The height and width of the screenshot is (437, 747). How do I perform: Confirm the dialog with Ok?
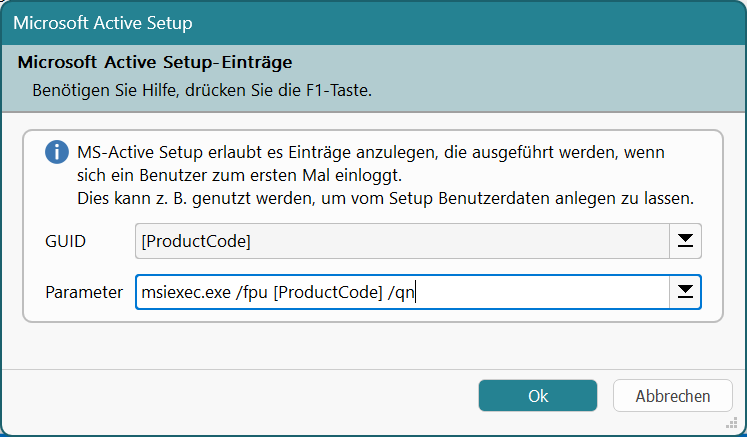(x=538, y=396)
